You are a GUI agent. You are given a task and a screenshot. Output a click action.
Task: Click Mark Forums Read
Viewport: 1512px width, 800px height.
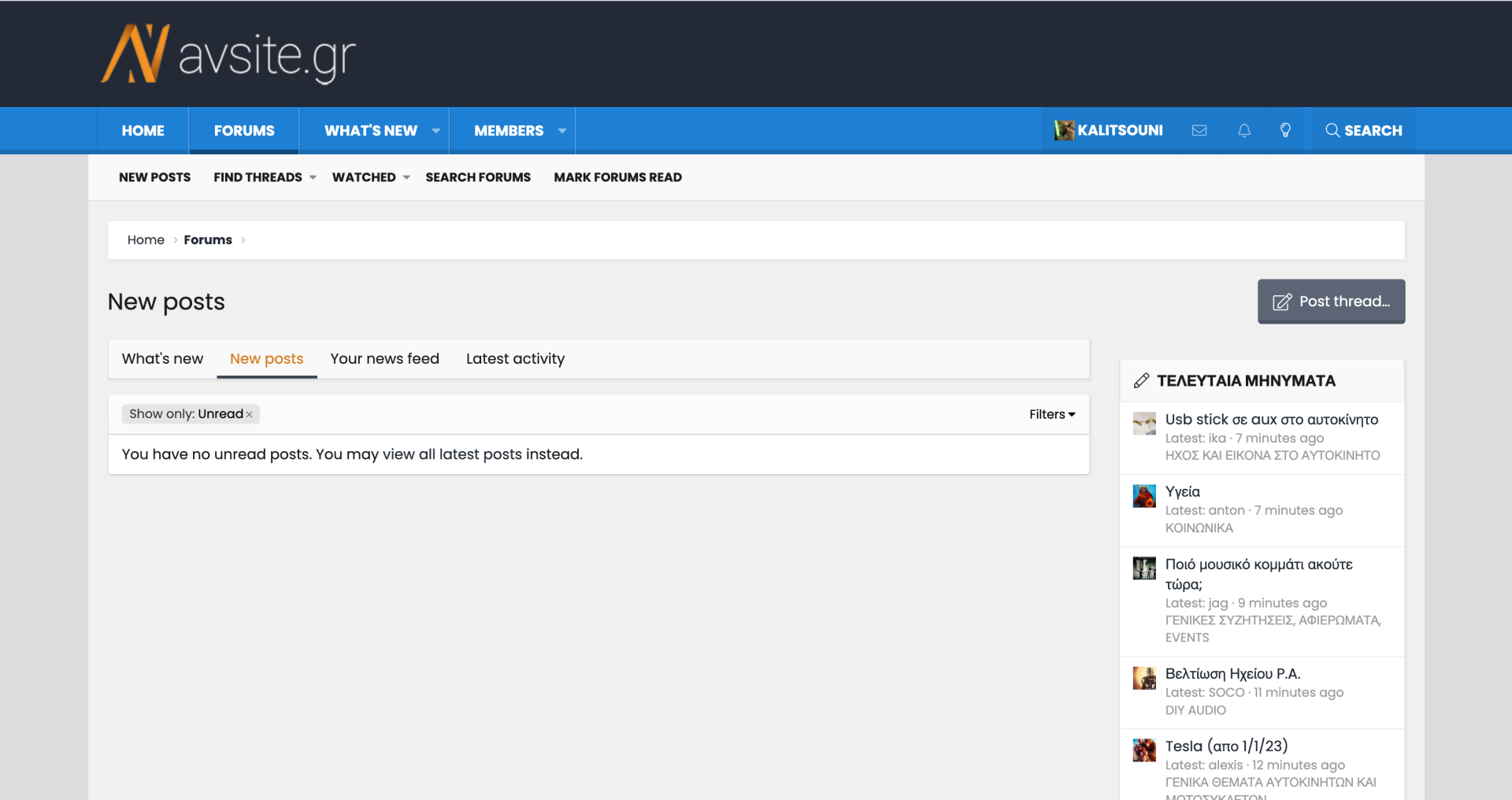point(617,178)
